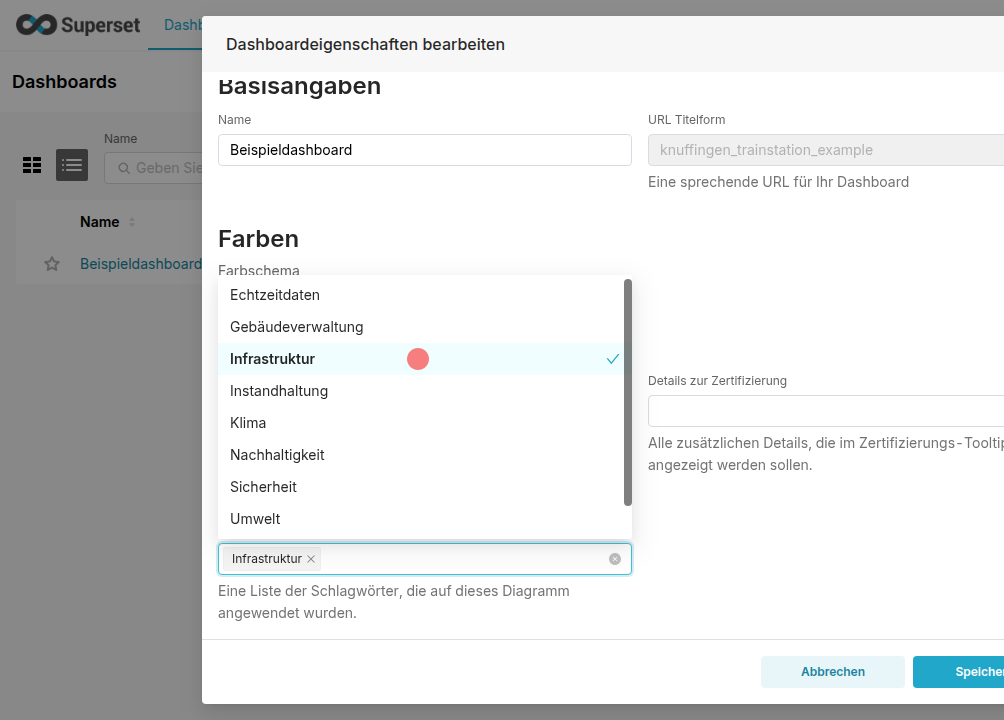Select Echtzeitdaten from tag list
The image size is (1004, 720).
click(x=275, y=295)
